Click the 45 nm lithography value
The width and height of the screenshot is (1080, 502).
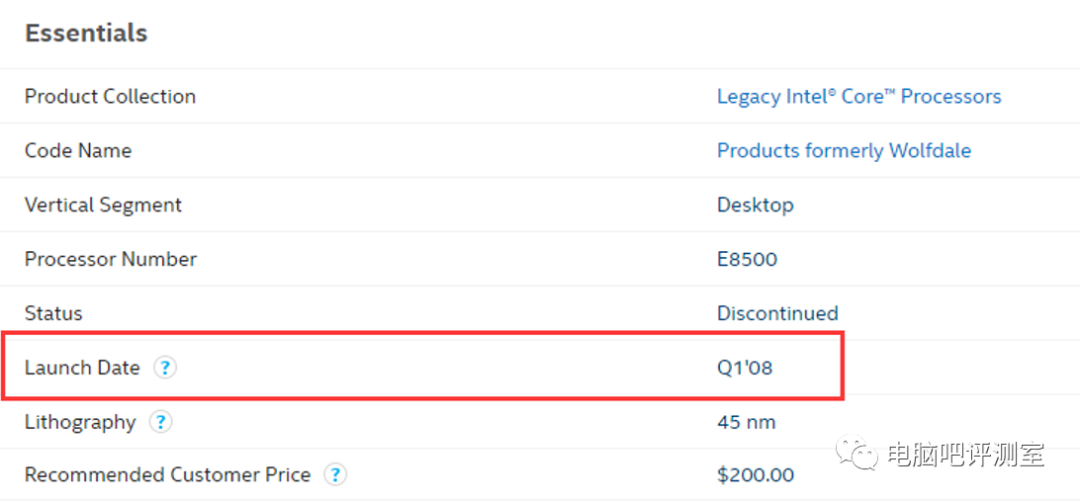(x=746, y=422)
